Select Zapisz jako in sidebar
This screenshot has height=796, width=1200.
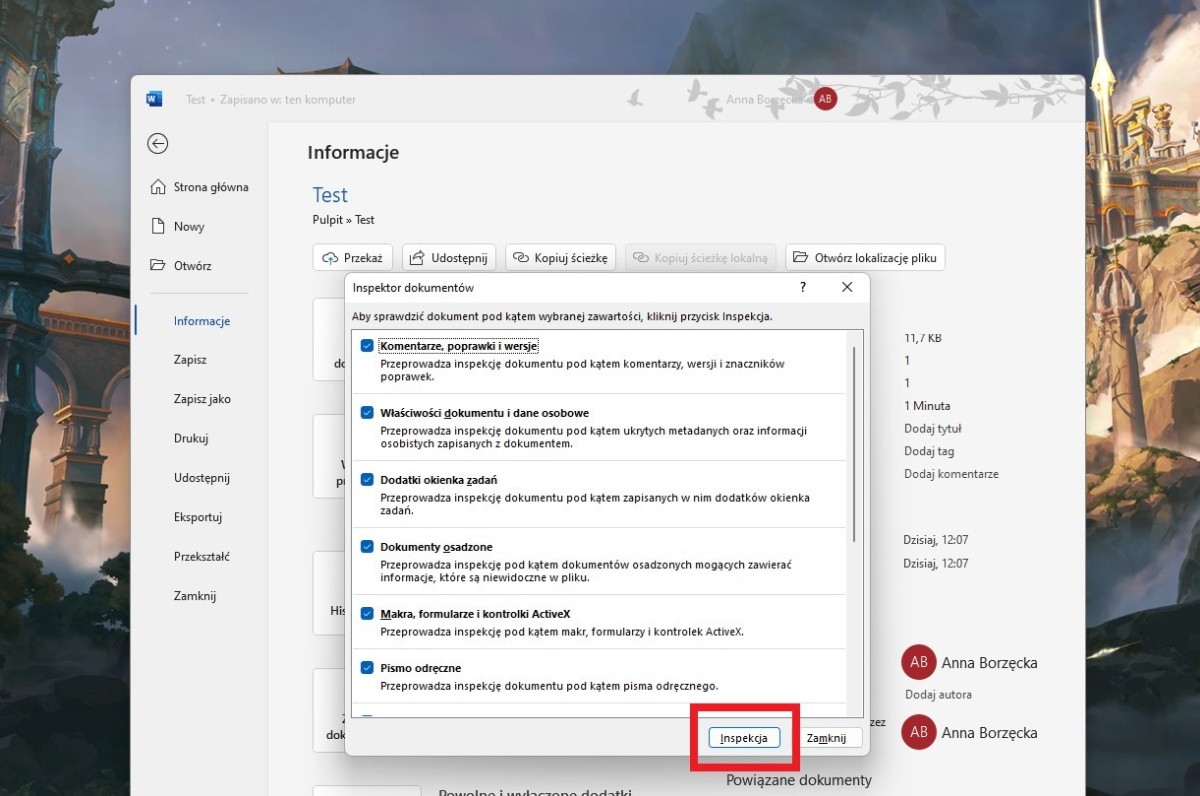(x=202, y=399)
